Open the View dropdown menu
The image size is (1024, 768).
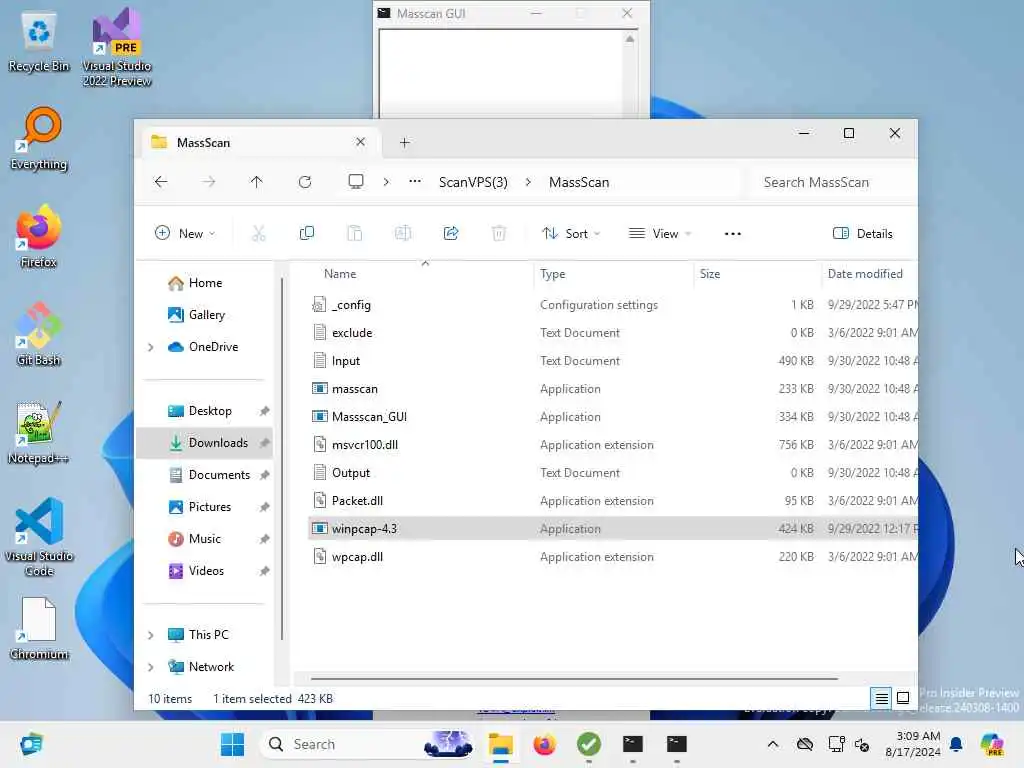coord(660,233)
